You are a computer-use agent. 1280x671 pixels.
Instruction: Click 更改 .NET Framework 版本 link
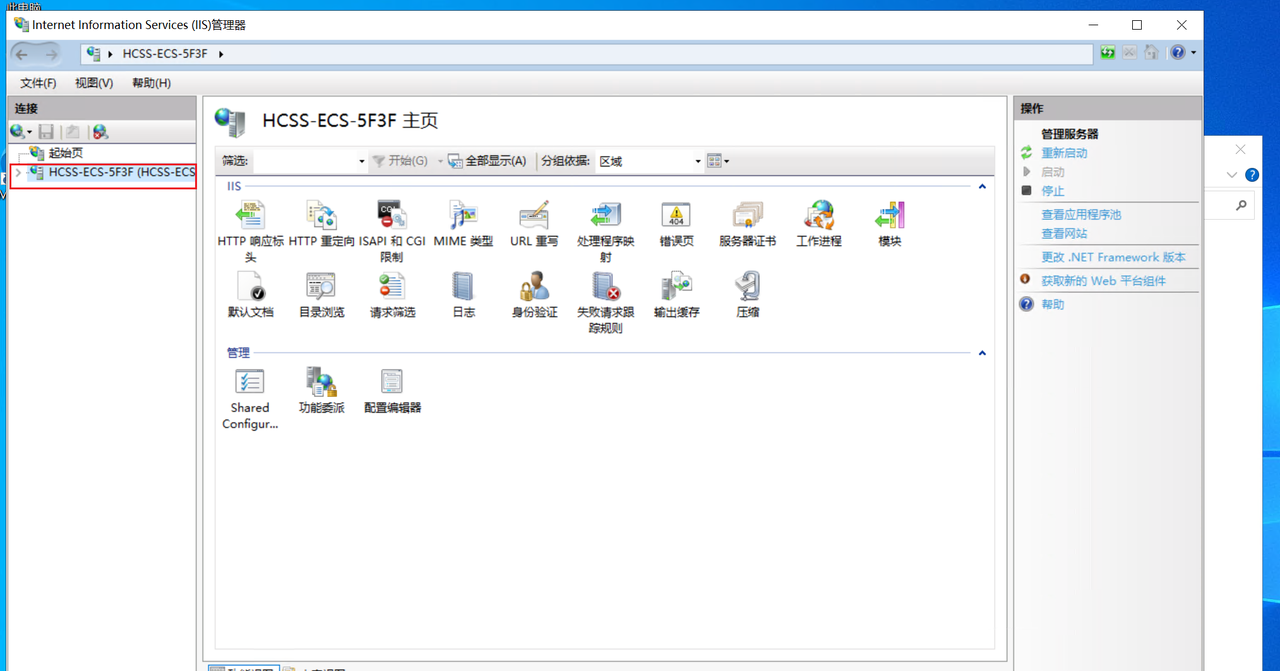tap(1113, 257)
